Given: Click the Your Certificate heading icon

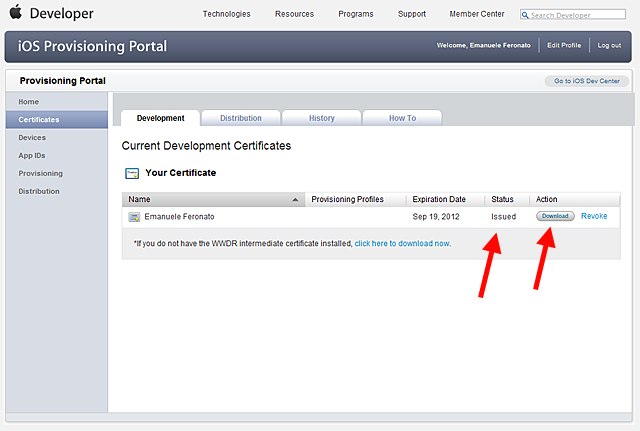Looking at the screenshot, I should click(131, 173).
